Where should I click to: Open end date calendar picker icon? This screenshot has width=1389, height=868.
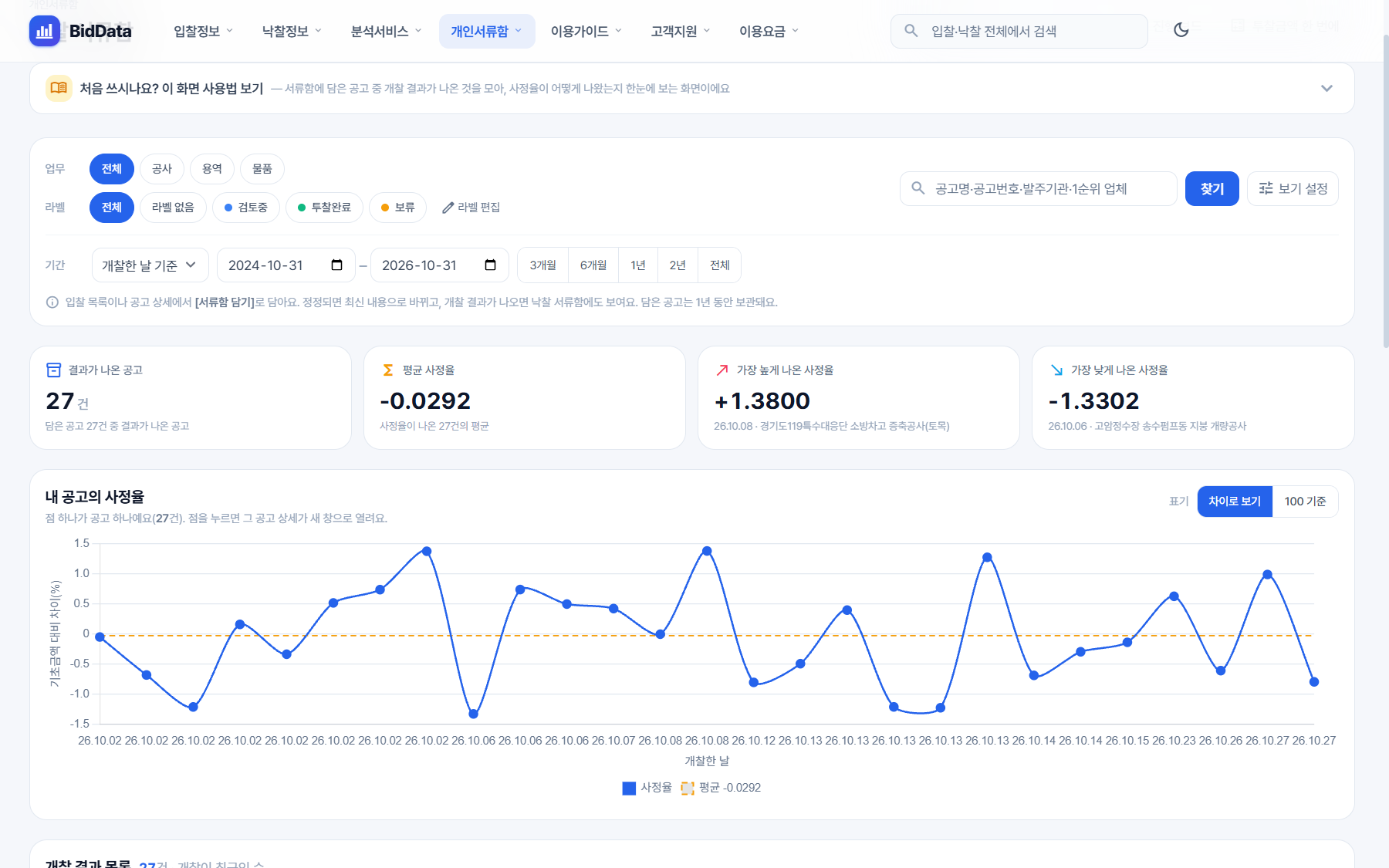[491, 265]
